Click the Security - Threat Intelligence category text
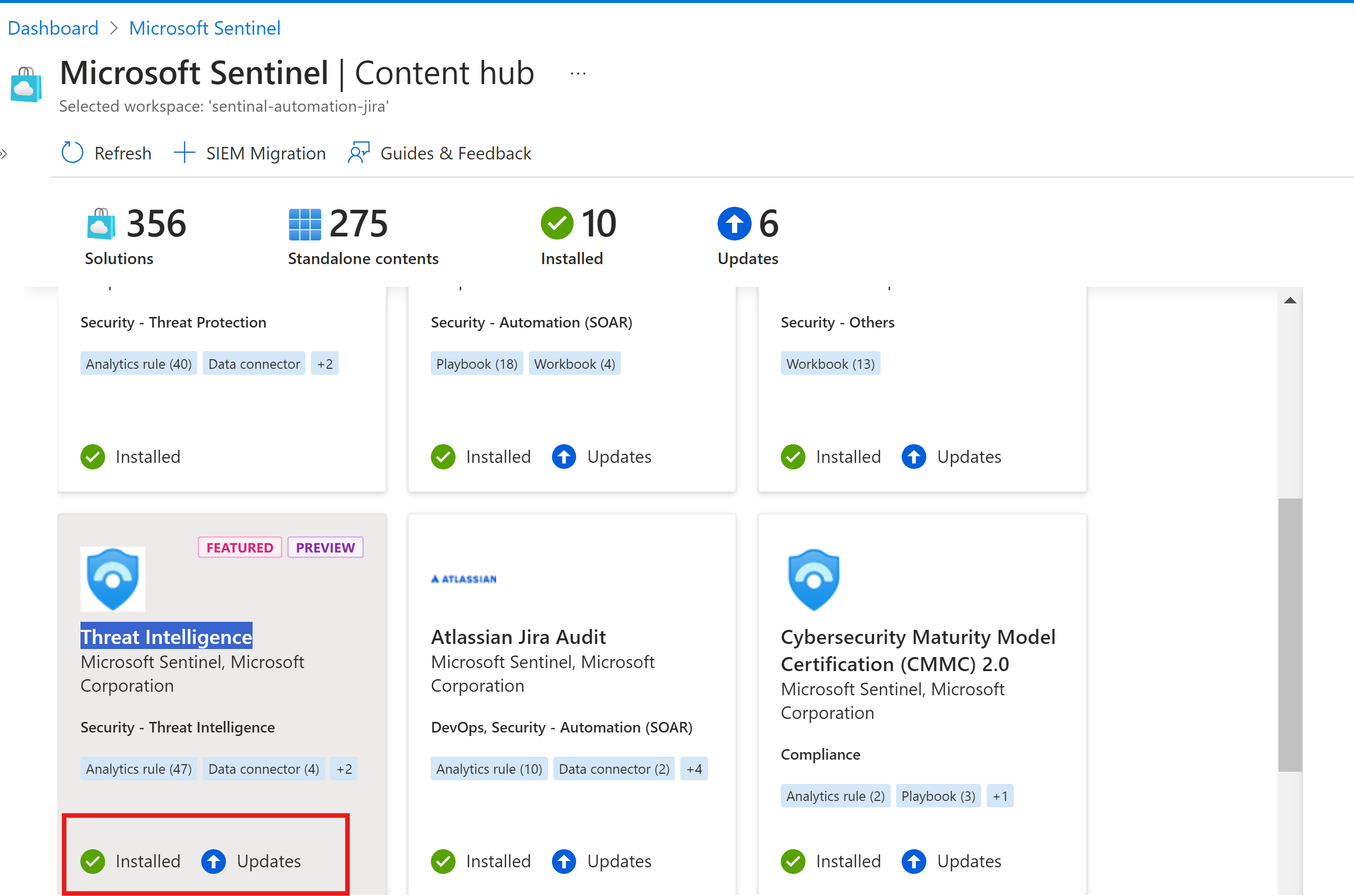Viewport: 1354px width, 896px height. coord(177,727)
